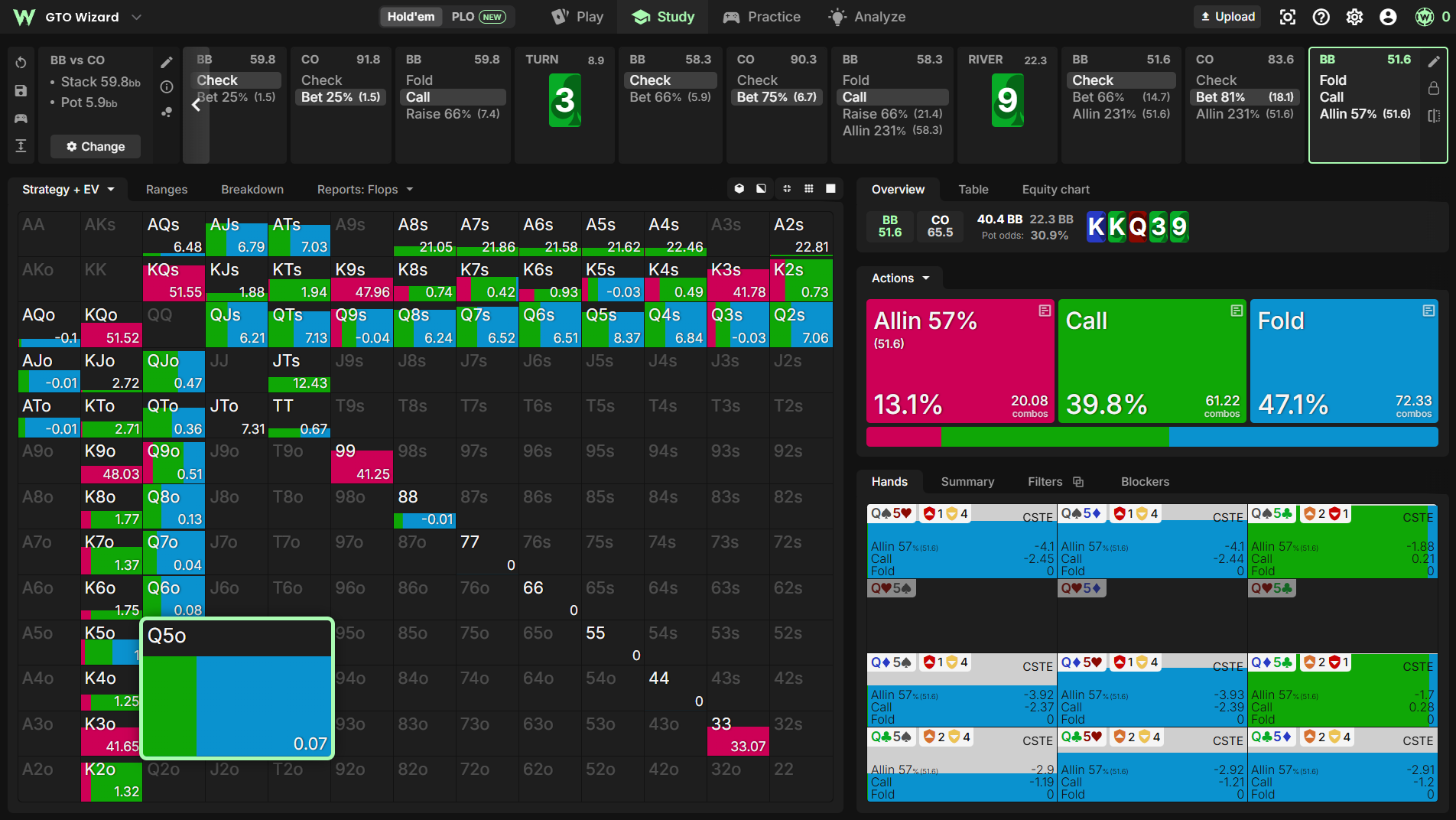1456x820 pixels.
Task: Select the Hold'em game toggle
Action: [x=411, y=17]
